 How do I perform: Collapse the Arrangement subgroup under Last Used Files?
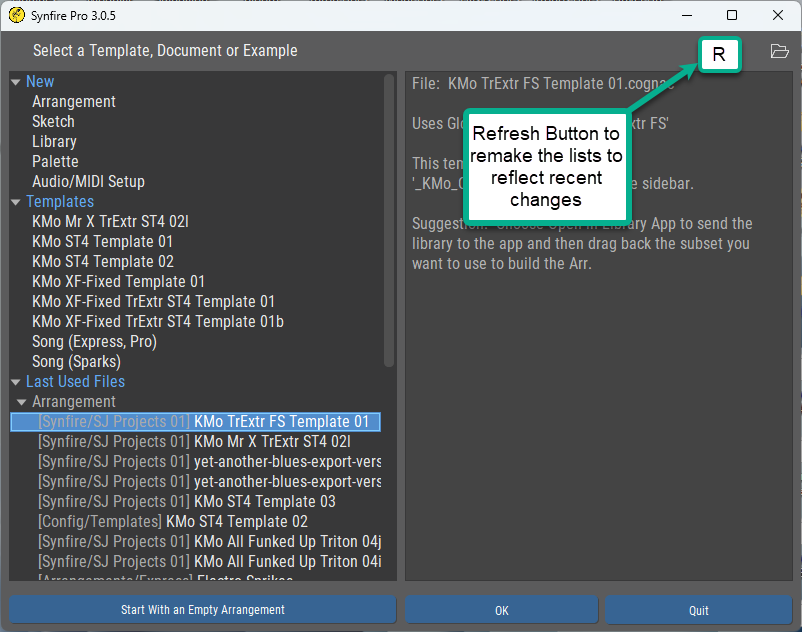pyautogui.click(x=22, y=402)
